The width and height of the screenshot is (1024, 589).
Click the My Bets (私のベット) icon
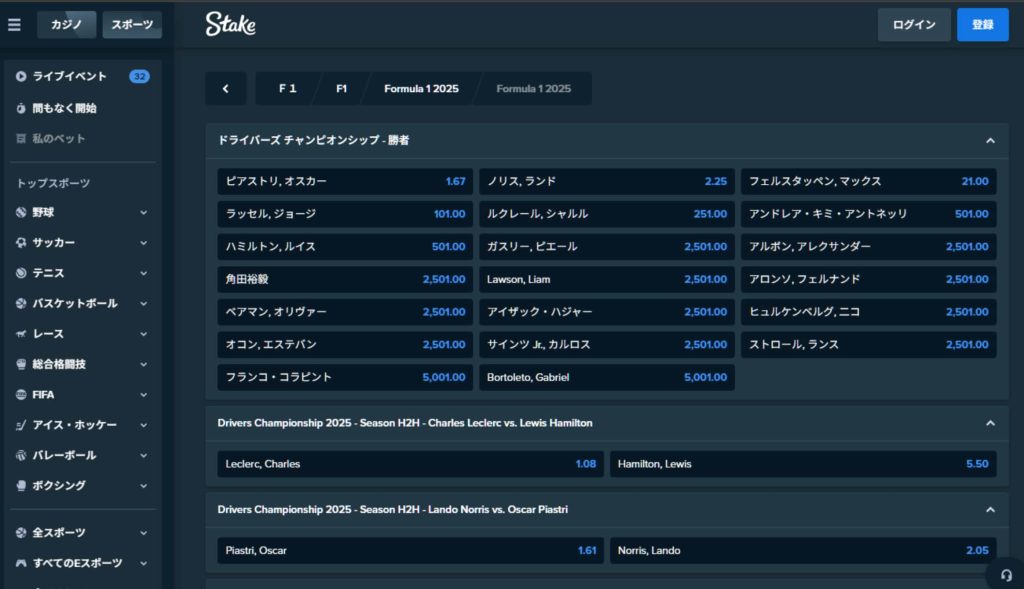(21, 138)
